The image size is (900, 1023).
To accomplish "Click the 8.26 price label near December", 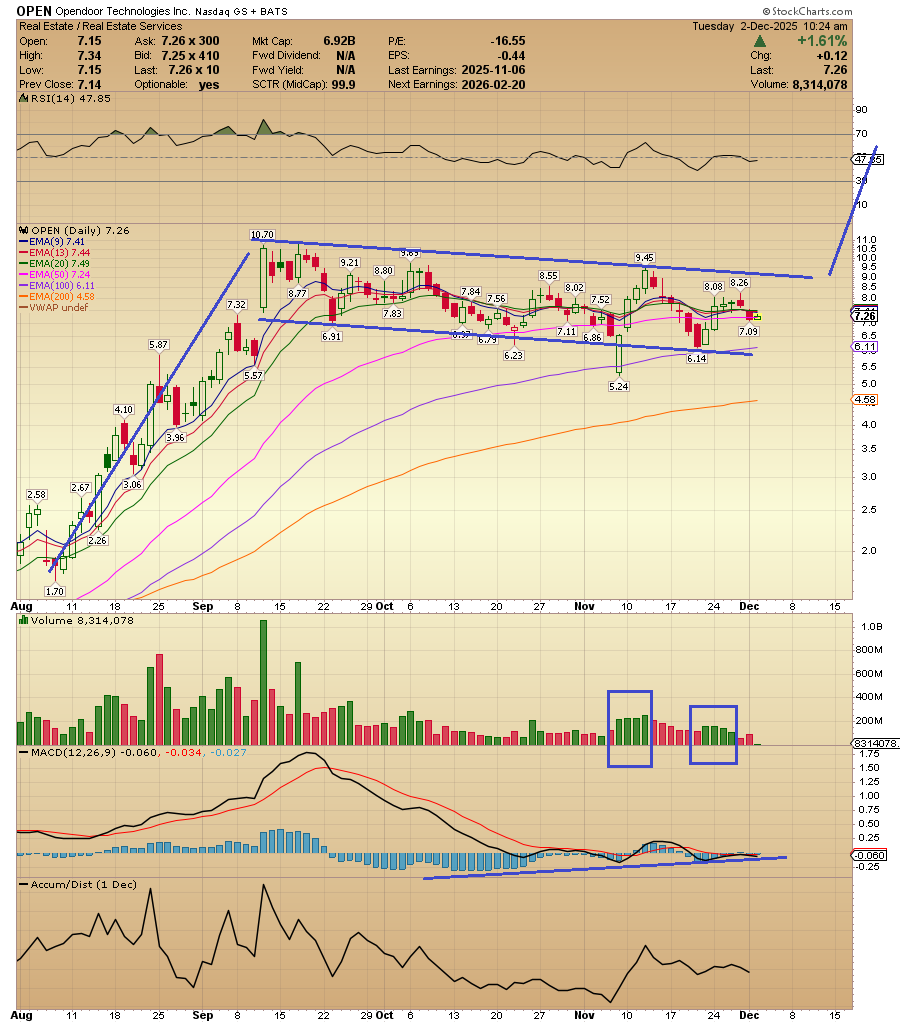I will click(739, 282).
